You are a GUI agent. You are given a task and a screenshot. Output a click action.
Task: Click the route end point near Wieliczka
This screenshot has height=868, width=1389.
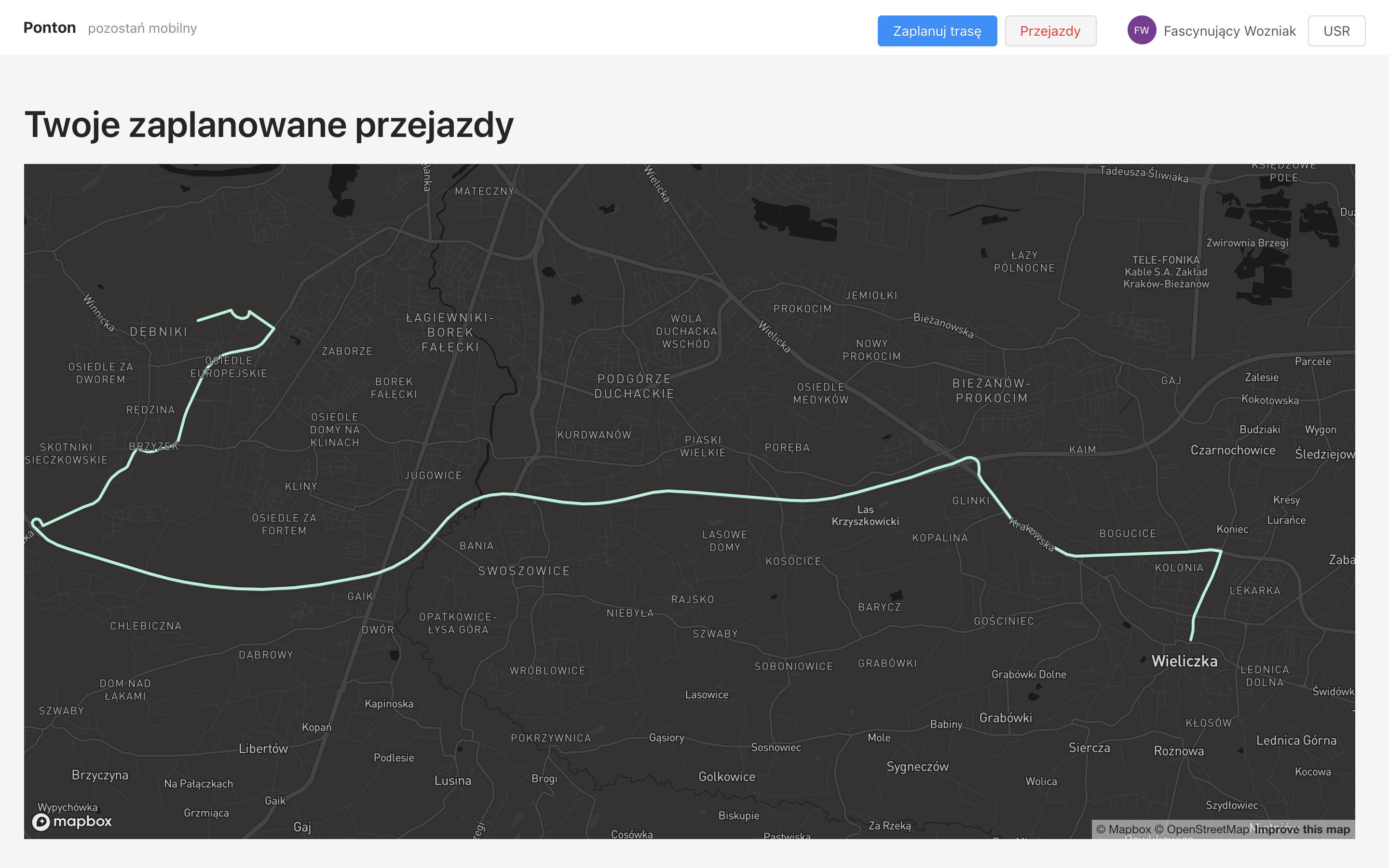1191,639
